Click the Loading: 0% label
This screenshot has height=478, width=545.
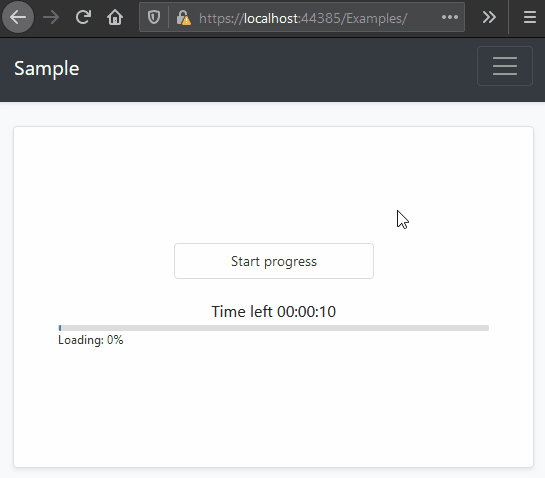[x=91, y=340]
